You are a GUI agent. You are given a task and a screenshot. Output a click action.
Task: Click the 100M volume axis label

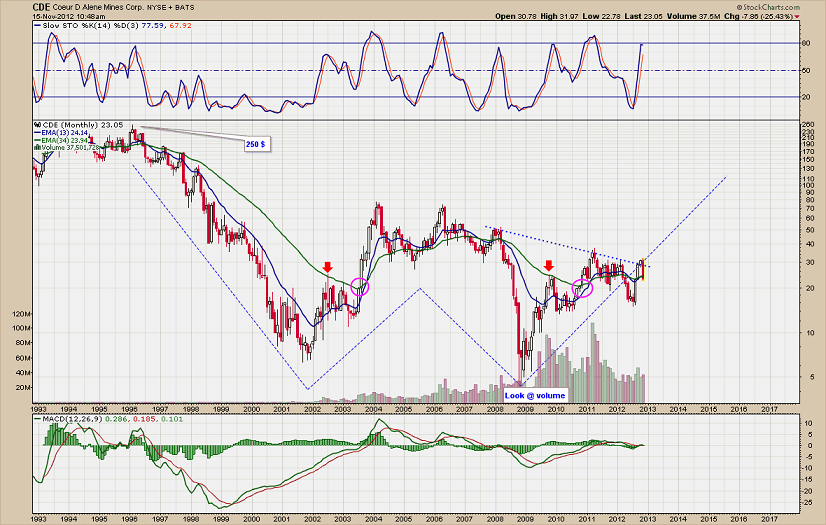(21, 328)
